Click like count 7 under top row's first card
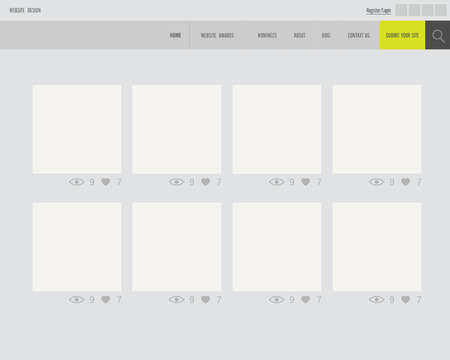The height and width of the screenshot is (360, 450). 119,182
